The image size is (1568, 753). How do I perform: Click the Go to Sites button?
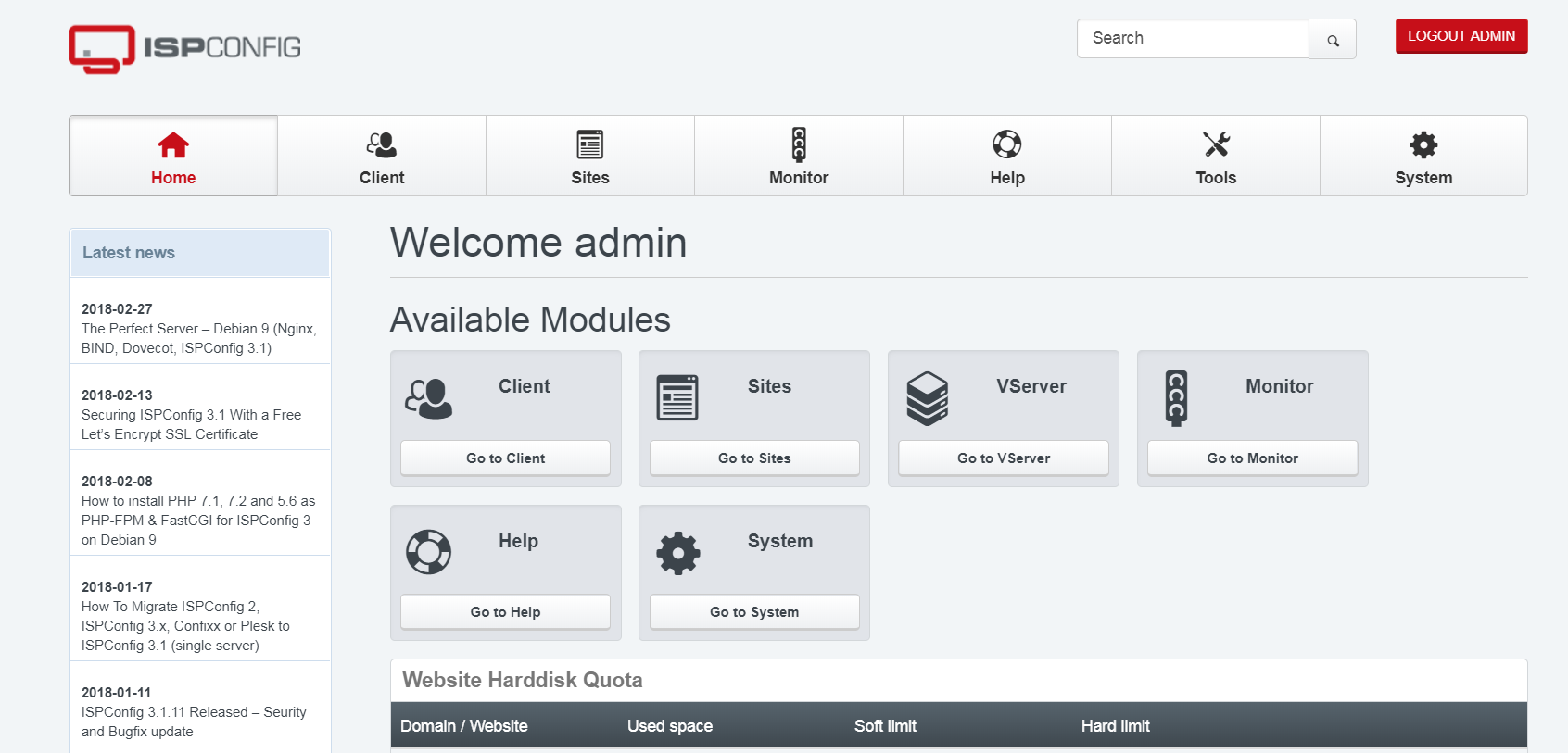pos(754,458)
